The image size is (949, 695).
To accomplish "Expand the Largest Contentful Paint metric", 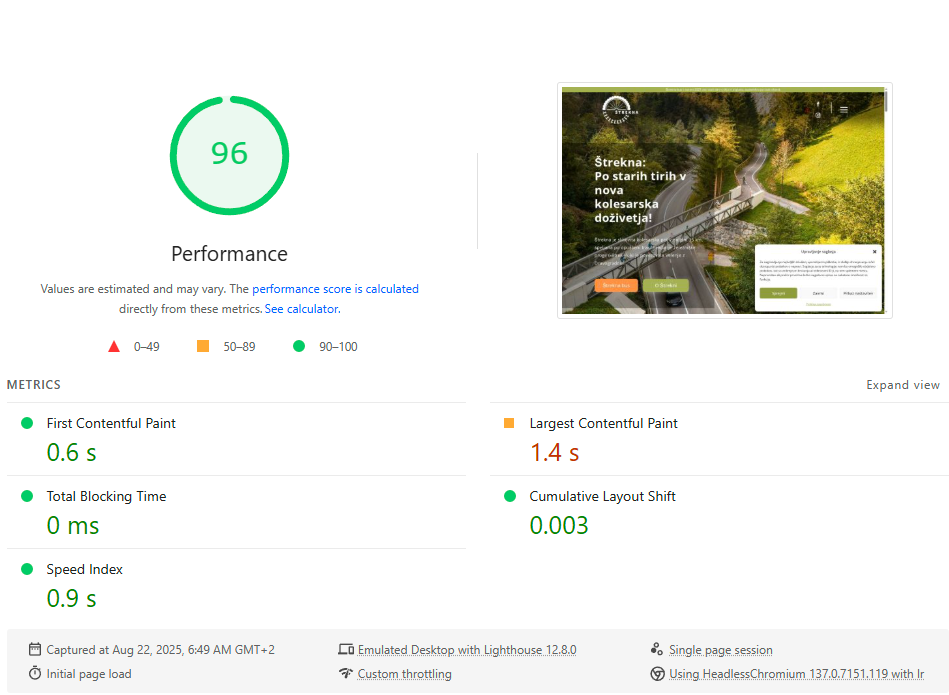I will [603, 424].
